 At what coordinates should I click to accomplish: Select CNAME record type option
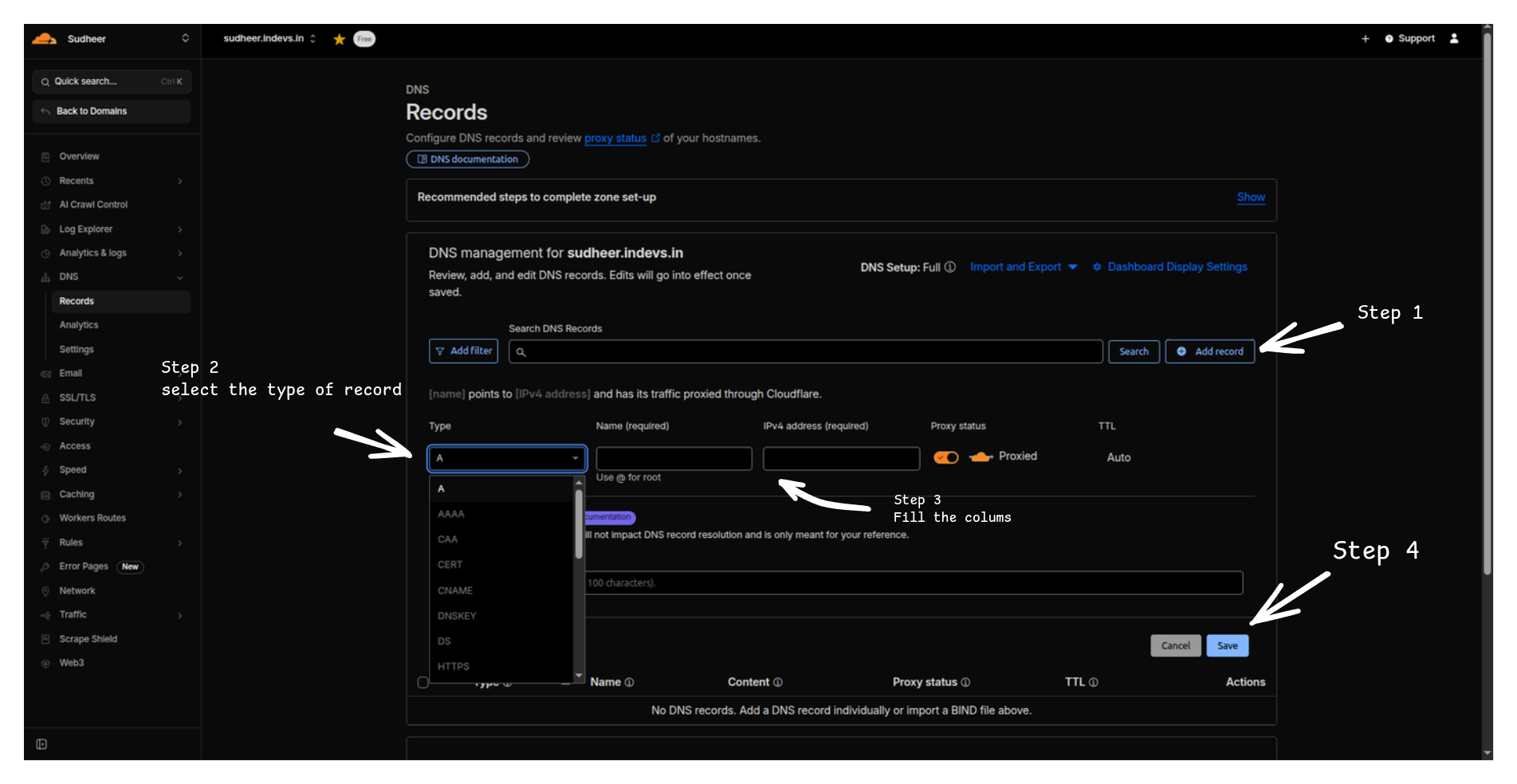pos(501,590)
